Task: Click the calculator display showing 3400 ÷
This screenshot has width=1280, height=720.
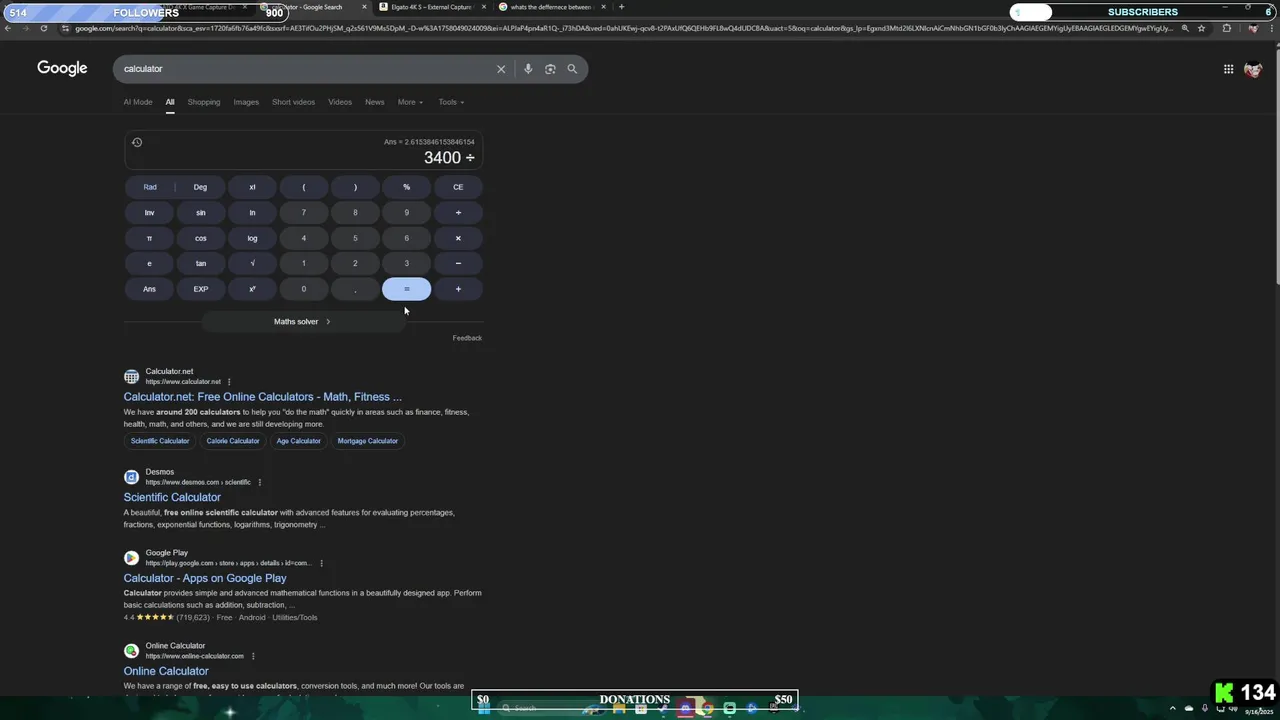Action: point(304,150)
